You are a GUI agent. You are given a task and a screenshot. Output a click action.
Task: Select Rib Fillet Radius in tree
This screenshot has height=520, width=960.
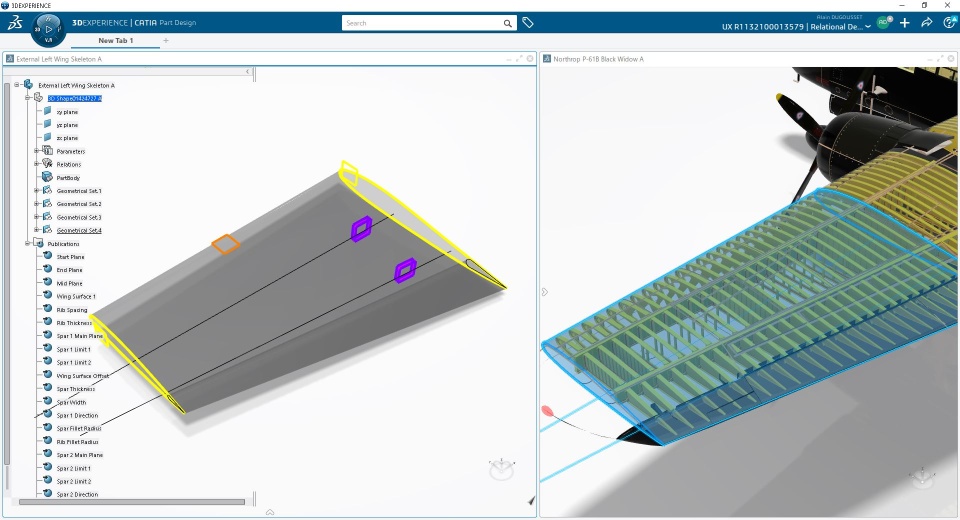[x=77, y=442]
